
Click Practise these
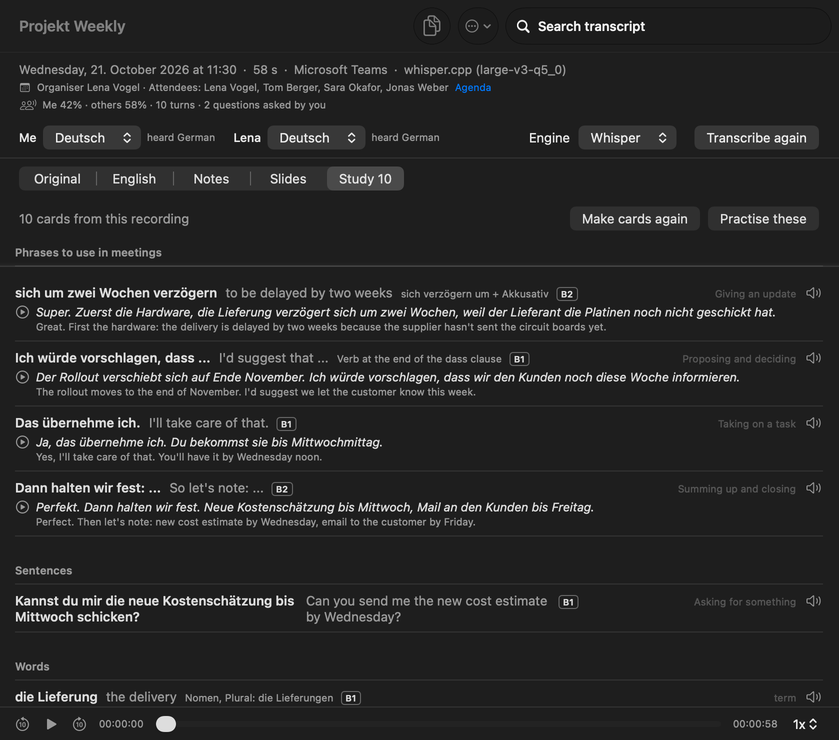click(x=762, y=219)
